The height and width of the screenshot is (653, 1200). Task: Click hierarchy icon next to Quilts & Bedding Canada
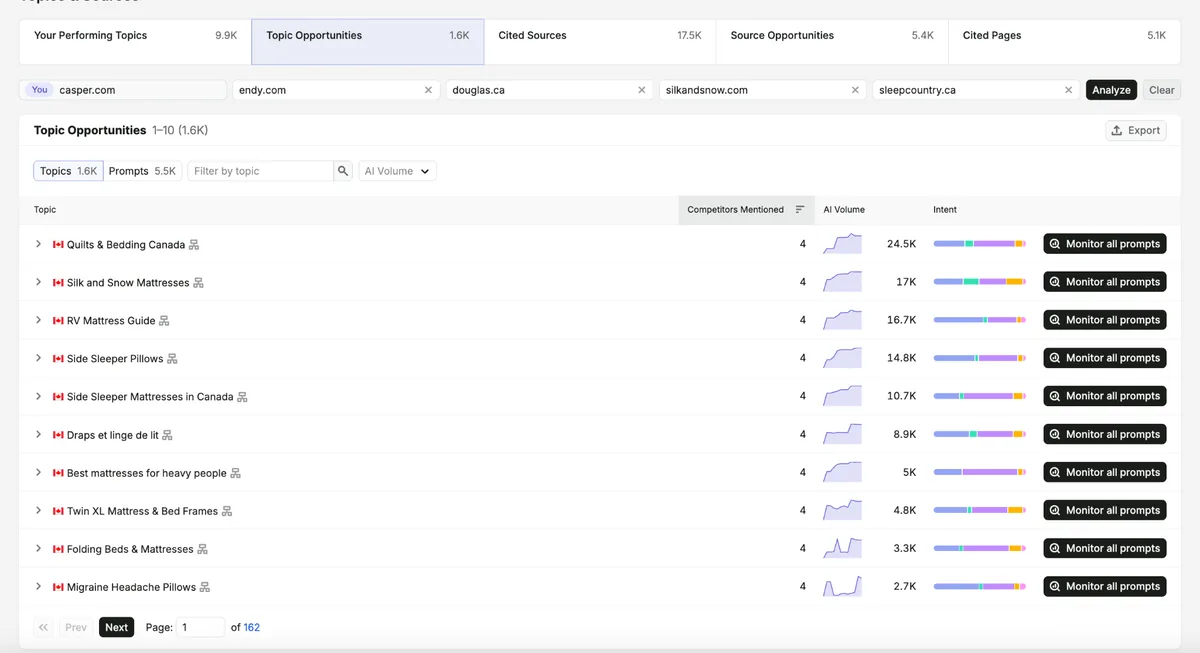point(194,245)
